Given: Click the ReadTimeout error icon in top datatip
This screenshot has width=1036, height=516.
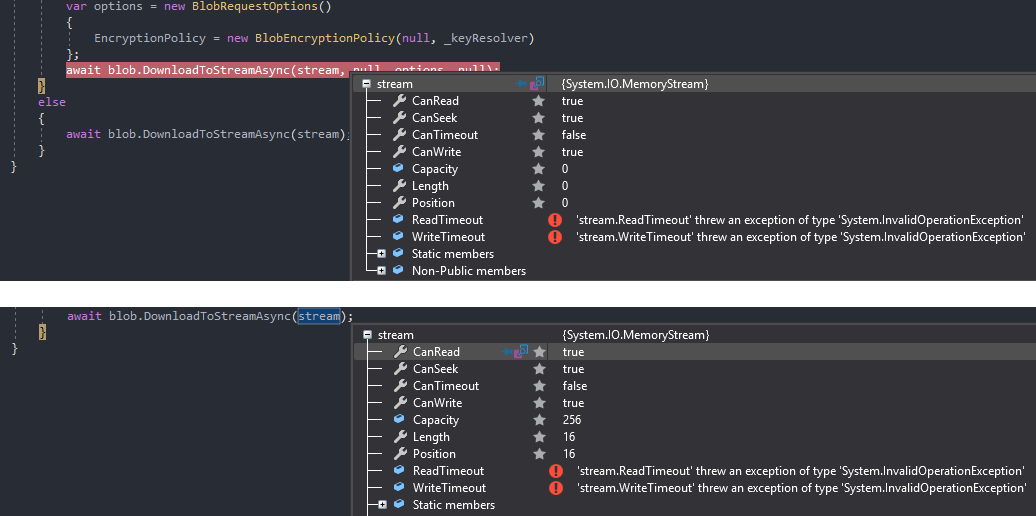Looking at the screenshot, I should [555, 220].
